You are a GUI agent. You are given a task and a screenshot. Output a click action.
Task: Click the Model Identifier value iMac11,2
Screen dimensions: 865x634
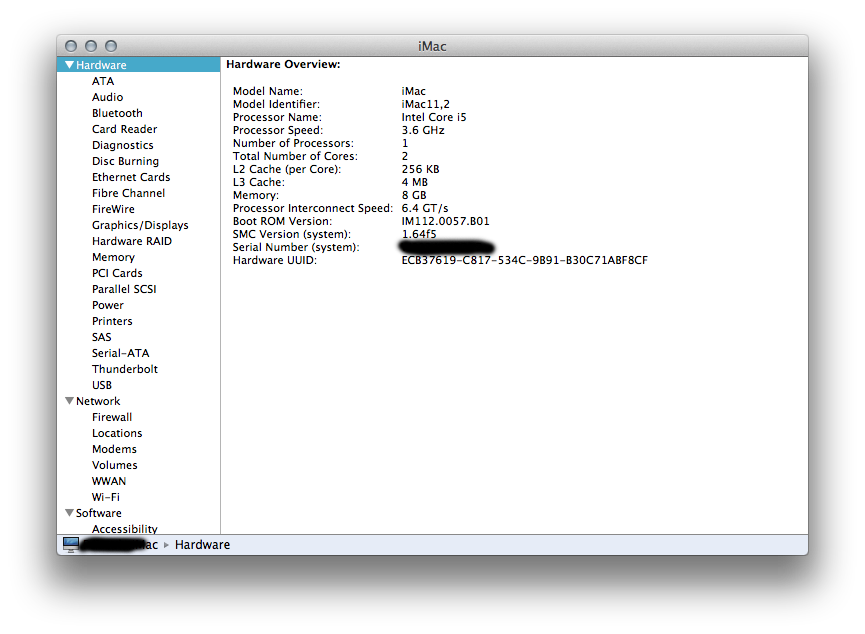pyautogui.click(x=425, y=104)
